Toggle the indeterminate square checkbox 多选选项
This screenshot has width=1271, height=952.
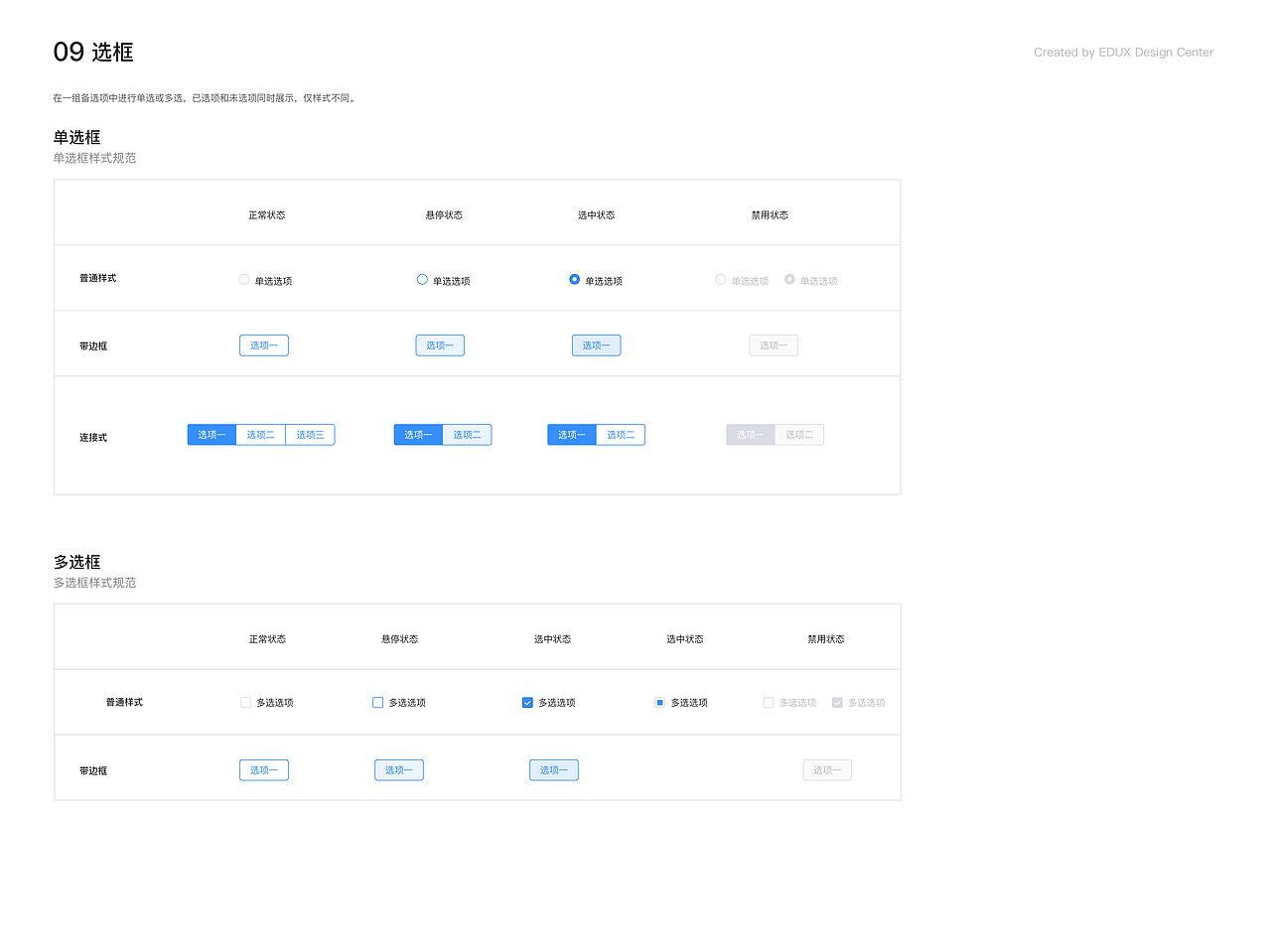pos(659,703)
